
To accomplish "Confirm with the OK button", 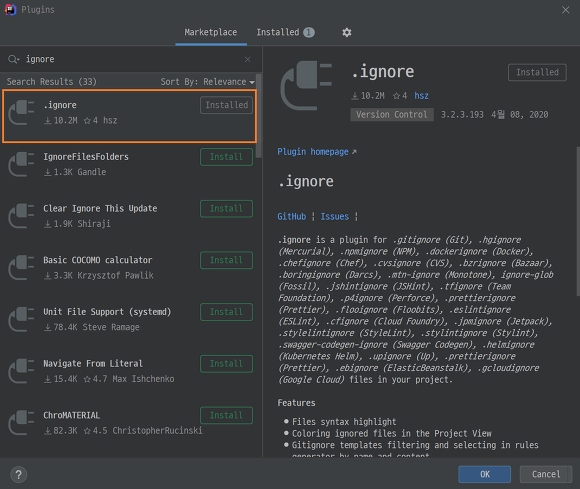I will pyautogui.click(x=485, y=474).
